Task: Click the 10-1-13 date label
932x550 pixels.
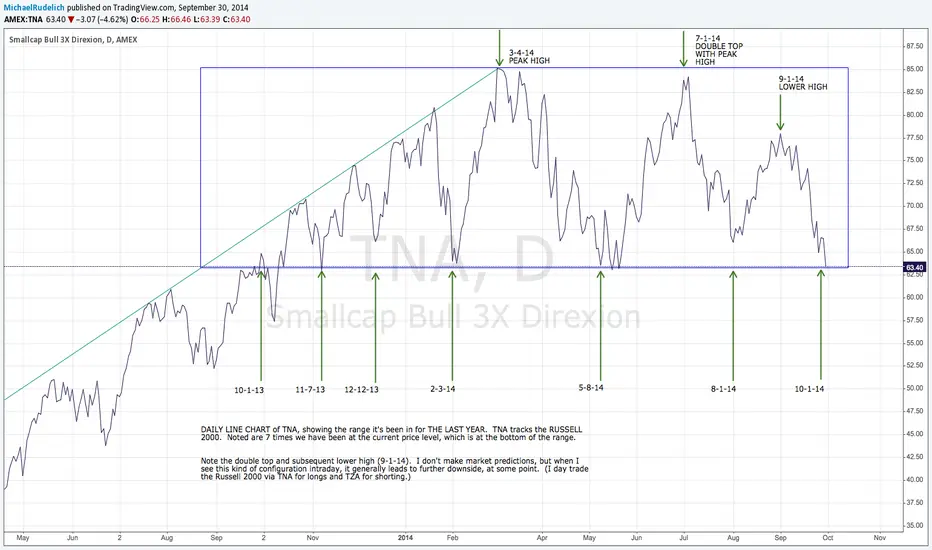Action: click(249, 390)
